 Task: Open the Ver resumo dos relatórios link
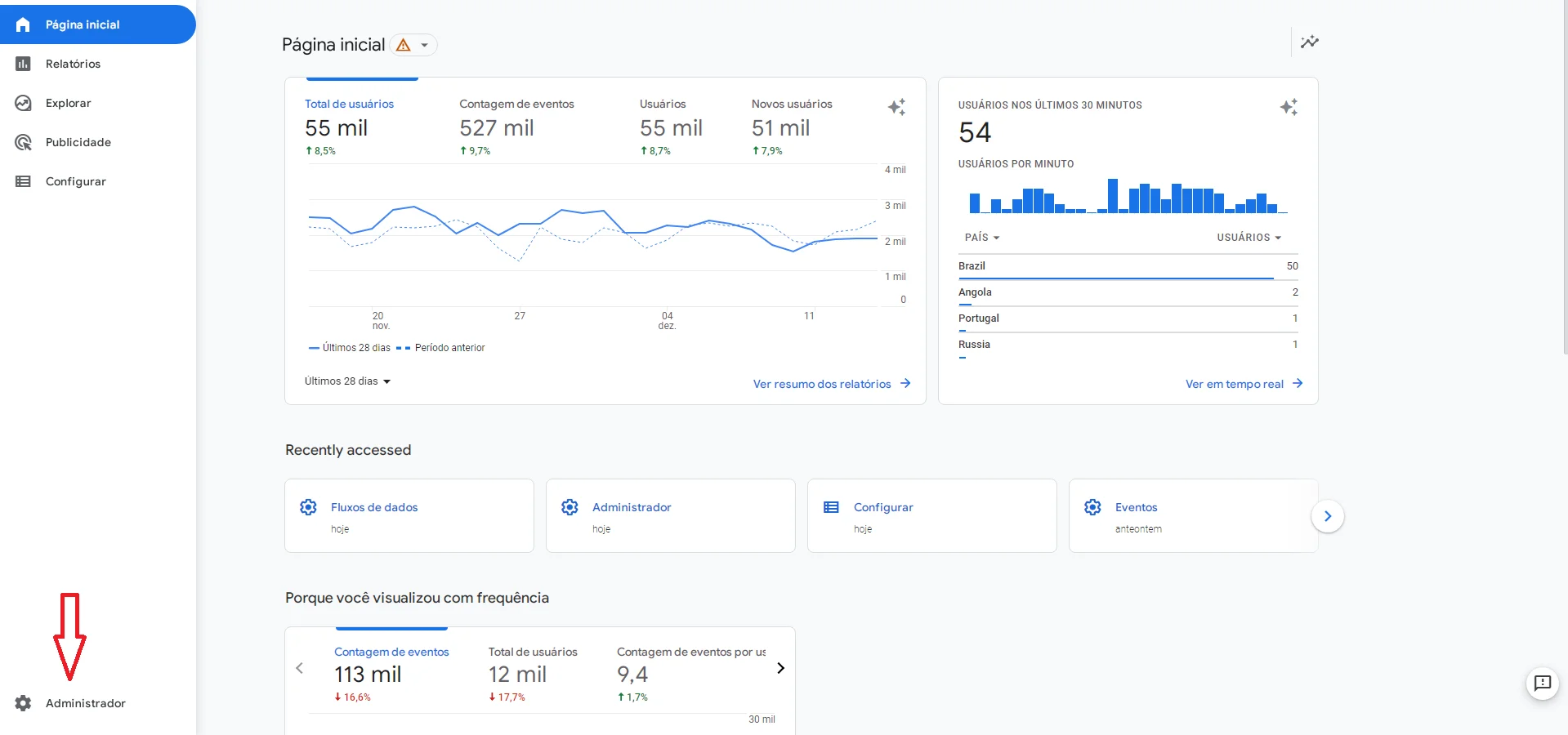[x=822, y=384]
